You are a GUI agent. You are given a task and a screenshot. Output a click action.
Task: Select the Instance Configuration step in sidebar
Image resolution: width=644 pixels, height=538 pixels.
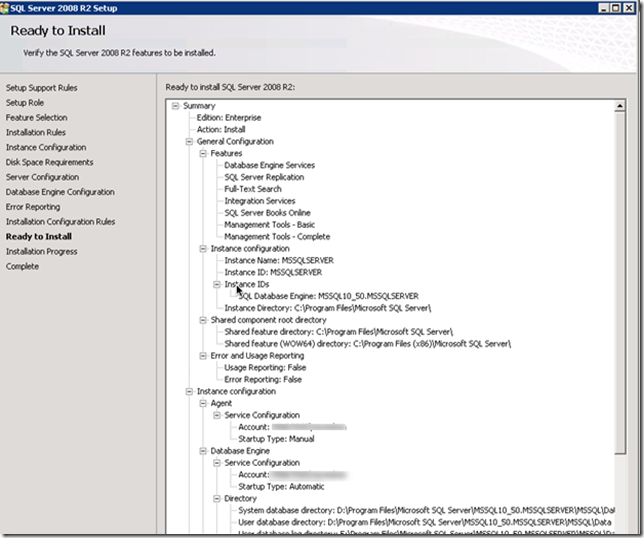point(46,147)
